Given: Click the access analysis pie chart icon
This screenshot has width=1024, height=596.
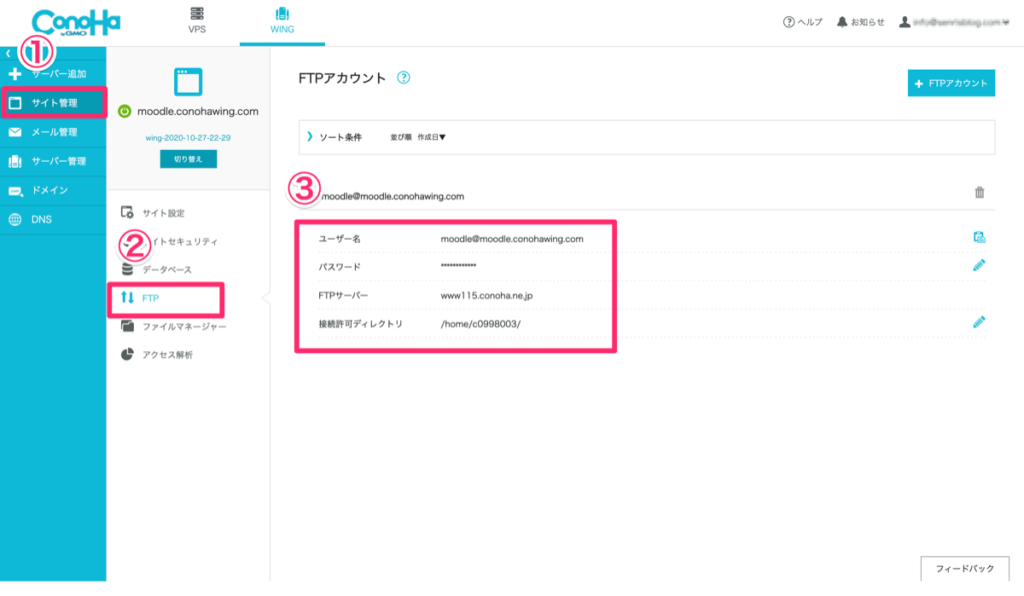Looking at the screenshot, I should tap(127, 354).
